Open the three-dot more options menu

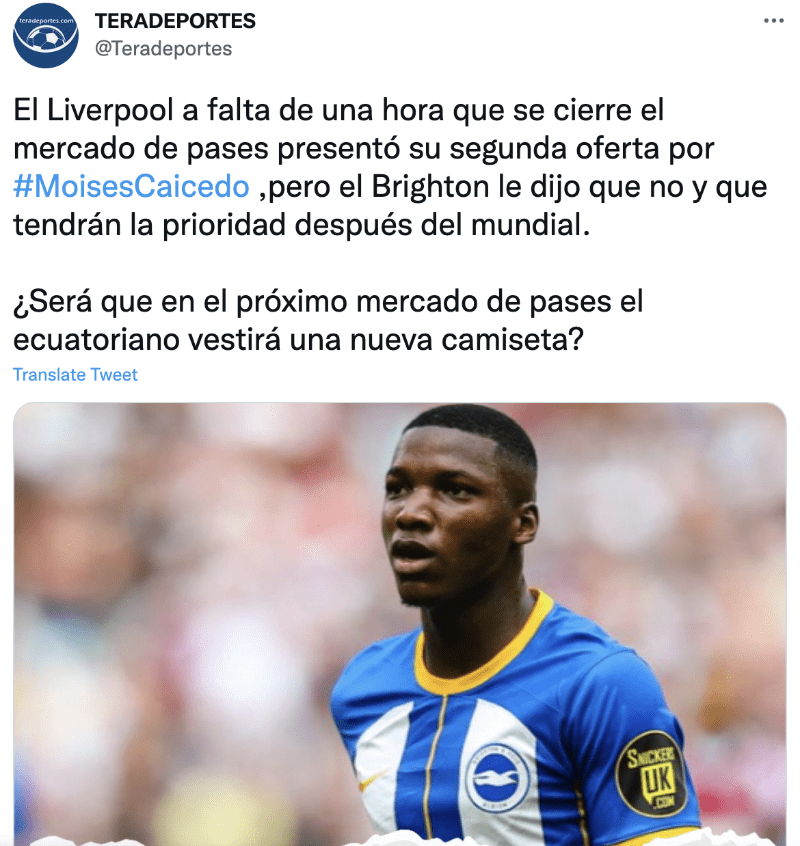pos(774,21)
